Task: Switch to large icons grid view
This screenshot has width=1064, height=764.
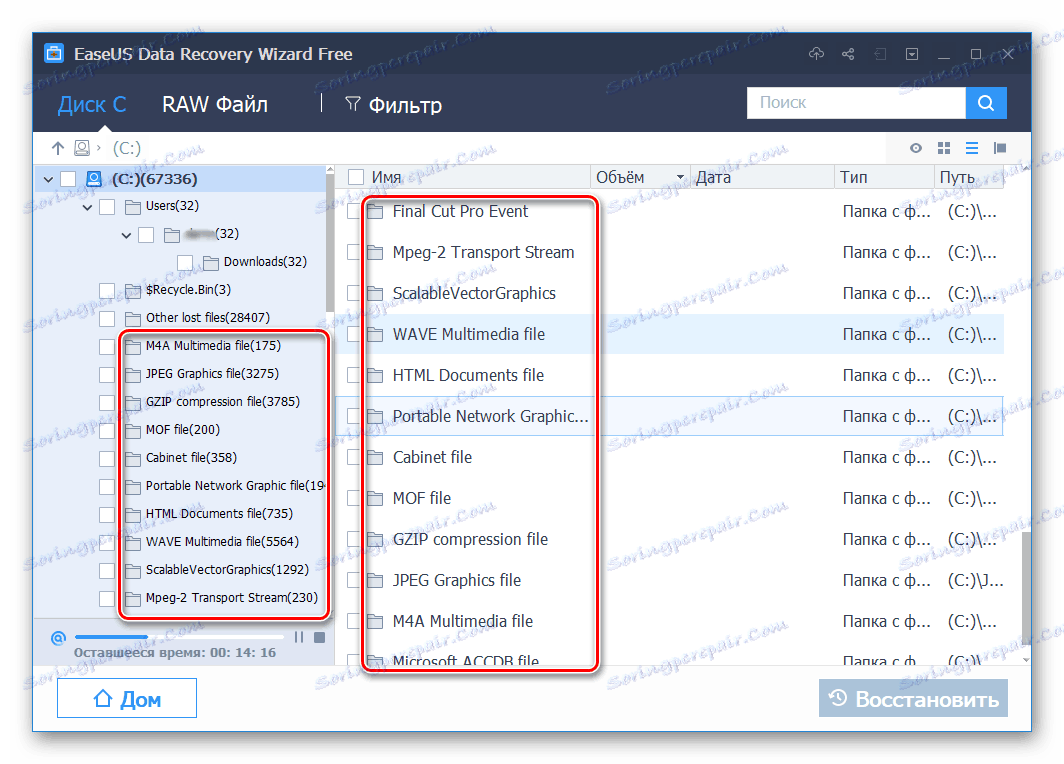Action: click(943, 148)
